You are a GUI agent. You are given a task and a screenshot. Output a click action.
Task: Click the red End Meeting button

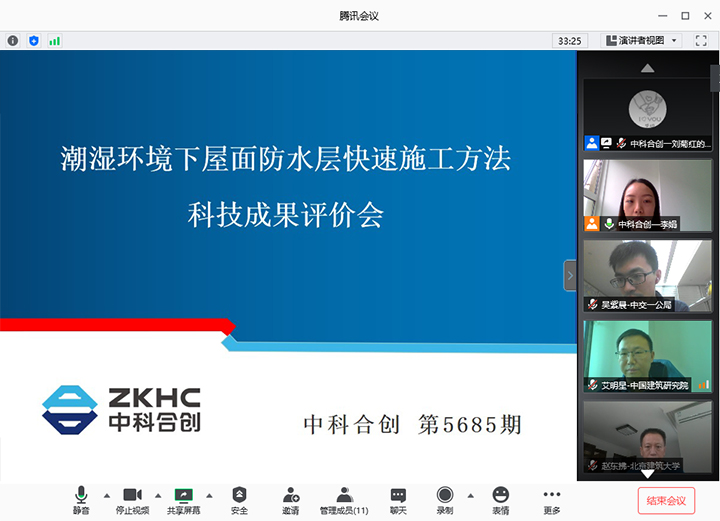pyautogui.click(x=666, y=500)
